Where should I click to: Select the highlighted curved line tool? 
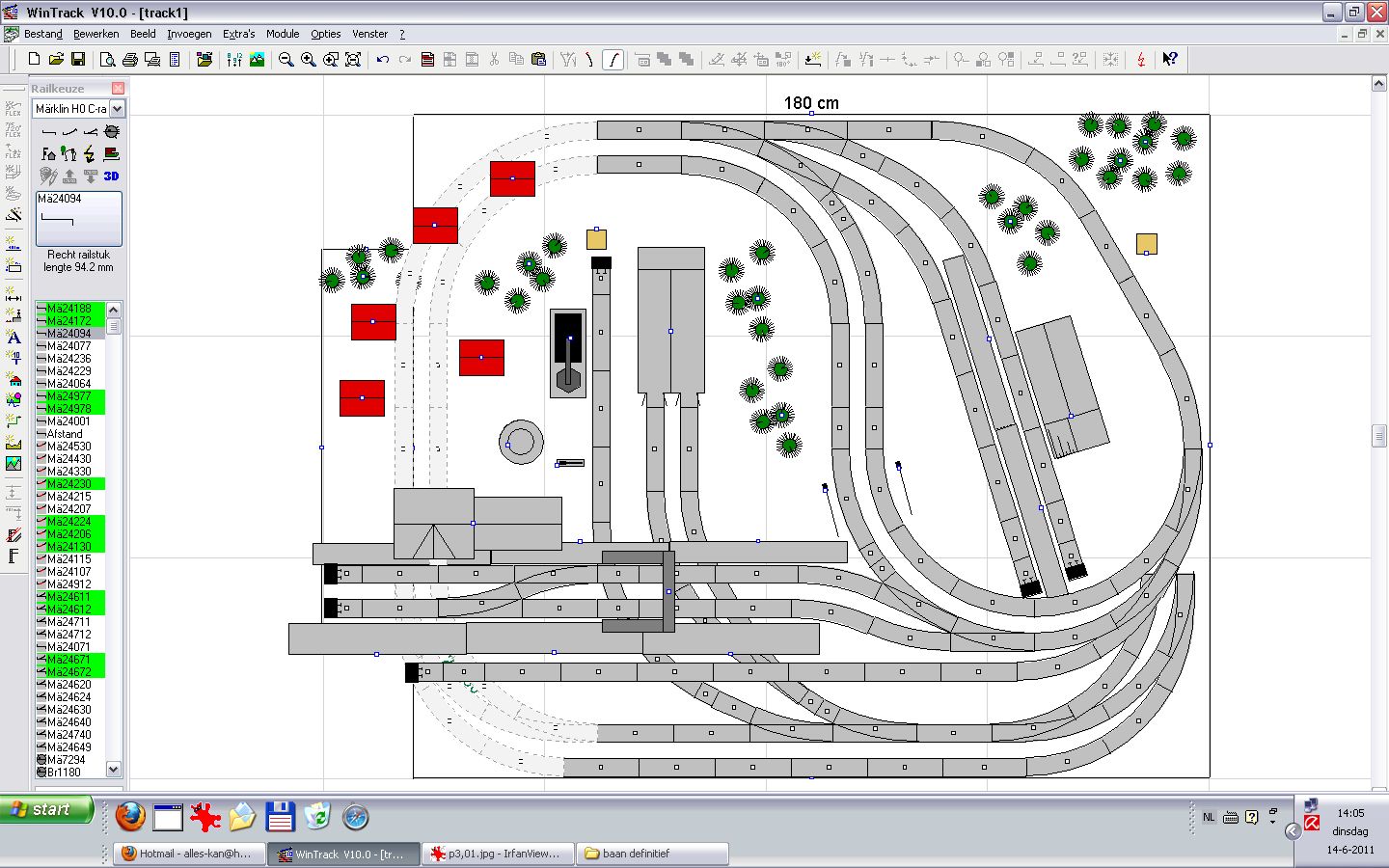point(613,60)
